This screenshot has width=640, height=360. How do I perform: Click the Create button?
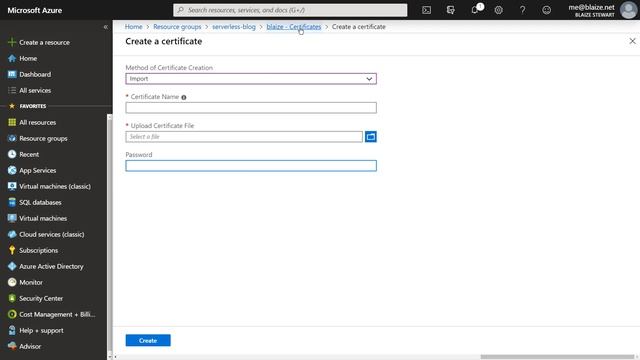[x=148, y=340]
